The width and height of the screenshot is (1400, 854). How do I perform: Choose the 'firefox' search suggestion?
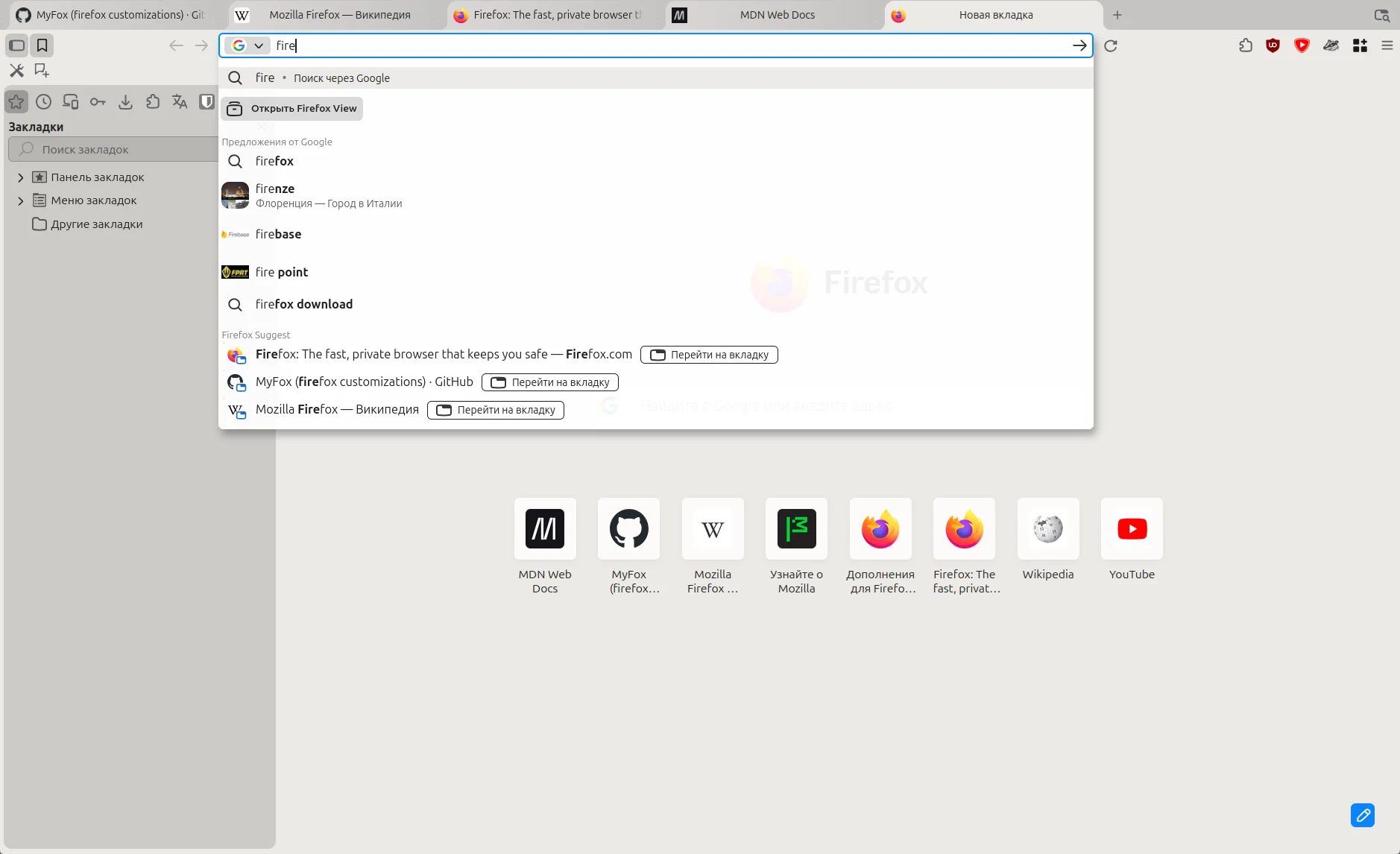(x=656, y=161)
